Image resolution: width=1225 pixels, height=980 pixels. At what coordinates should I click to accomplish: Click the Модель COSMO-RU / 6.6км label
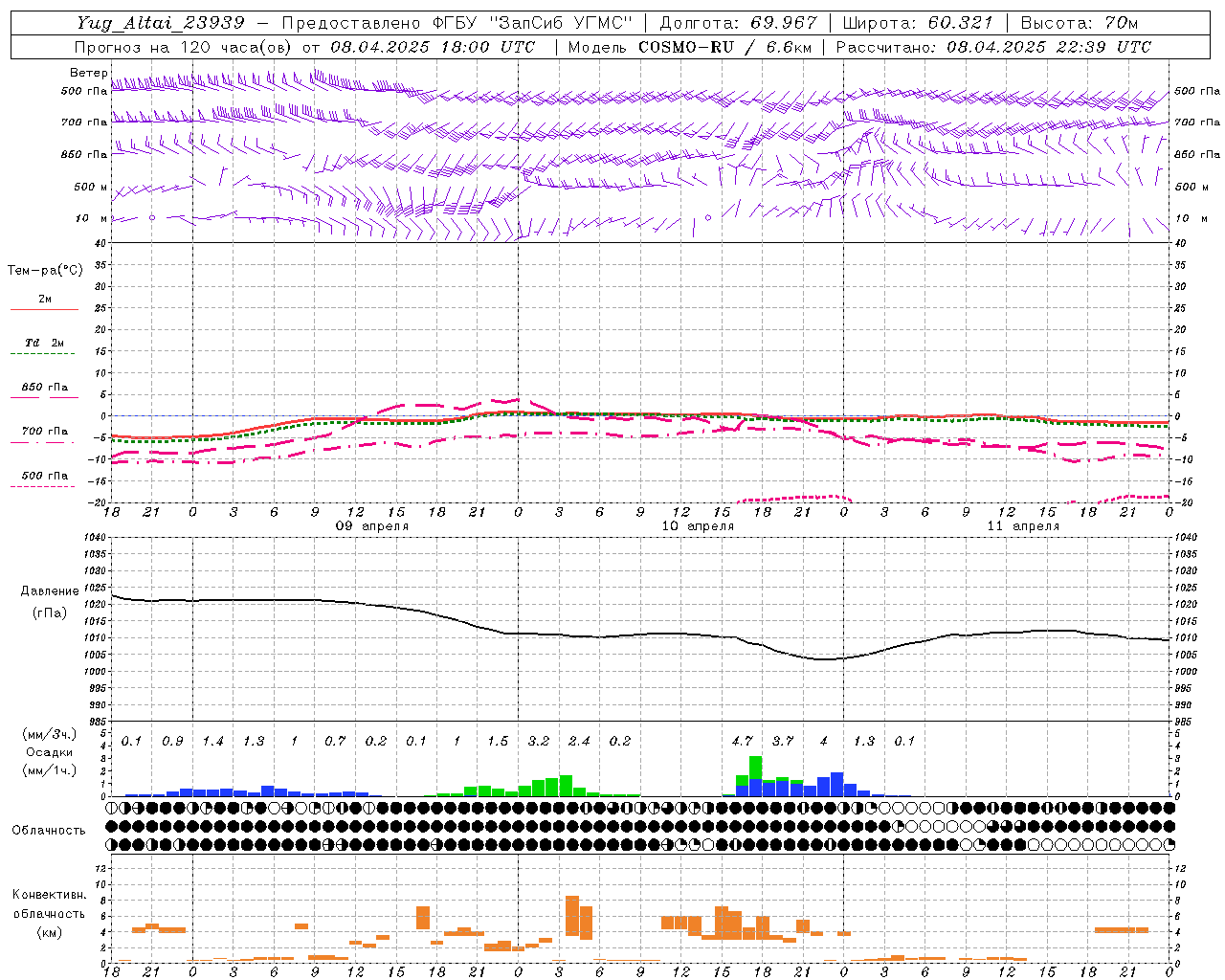coord(689,47)
